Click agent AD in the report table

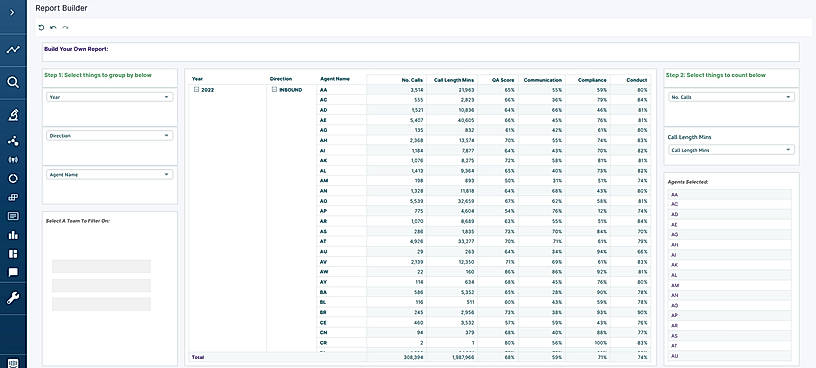[x=323, y=110]
